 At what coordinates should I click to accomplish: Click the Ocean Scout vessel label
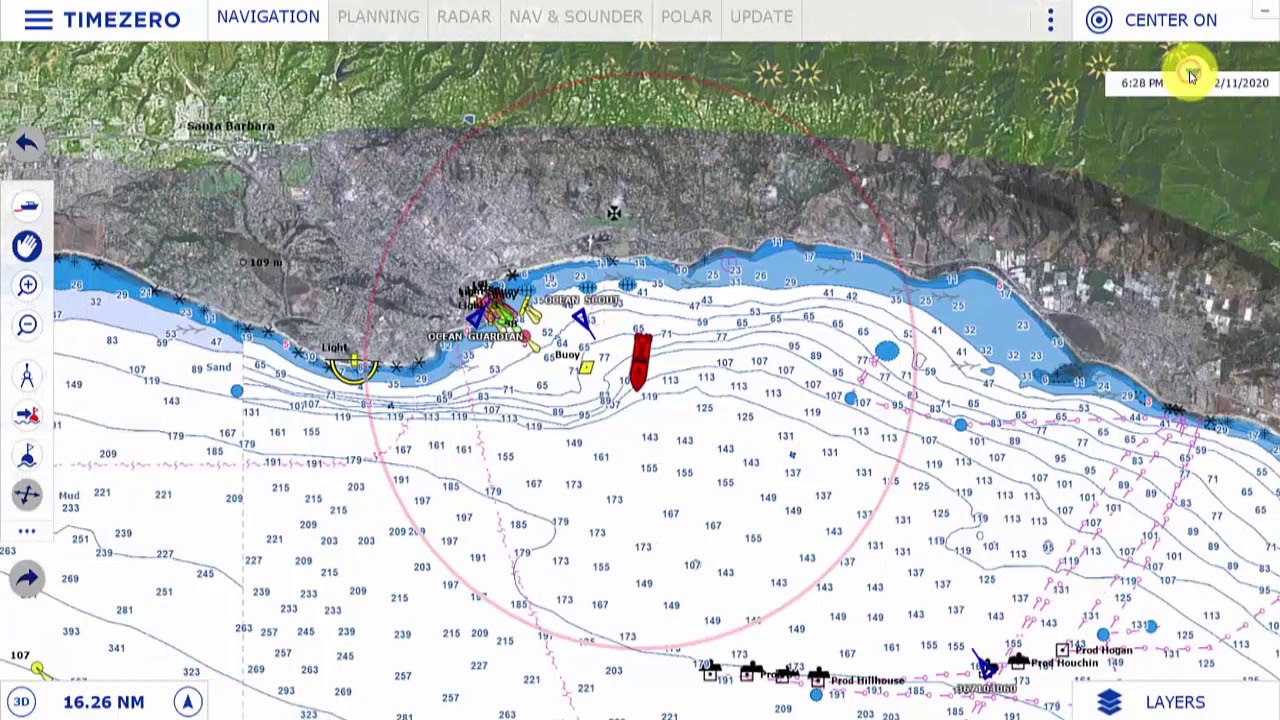click(x=581, y=300)
